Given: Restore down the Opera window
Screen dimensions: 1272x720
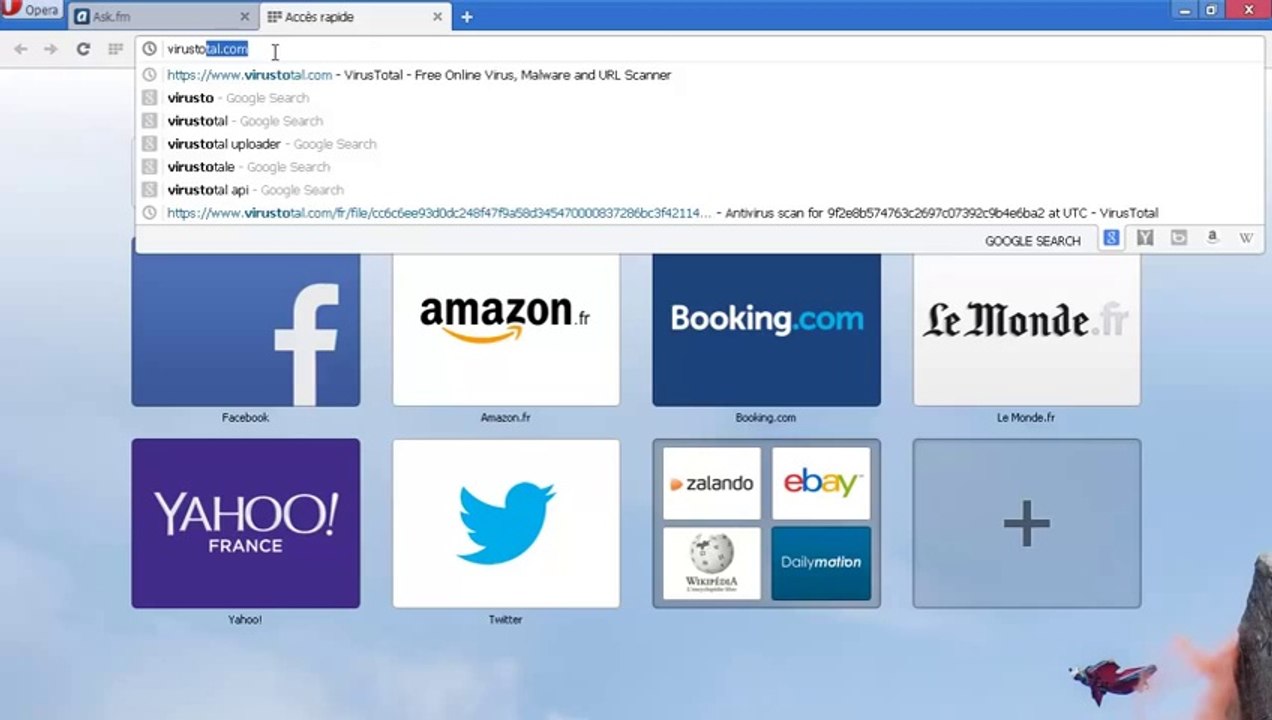Looking at the screenshot, I should (1211, 10).
